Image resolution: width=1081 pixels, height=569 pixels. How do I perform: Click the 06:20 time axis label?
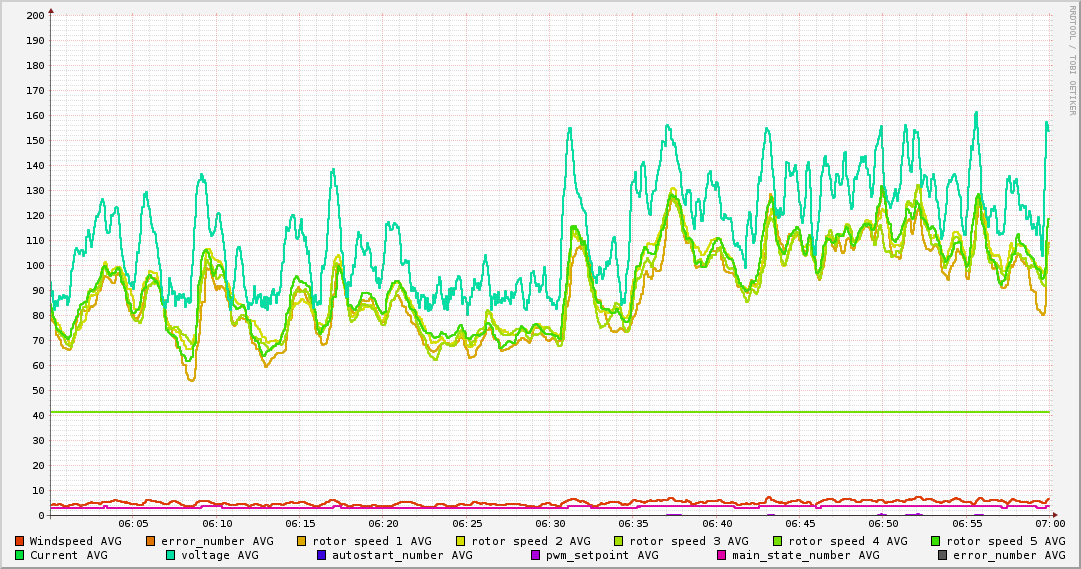pyautogui.click(x=384, y=524)
